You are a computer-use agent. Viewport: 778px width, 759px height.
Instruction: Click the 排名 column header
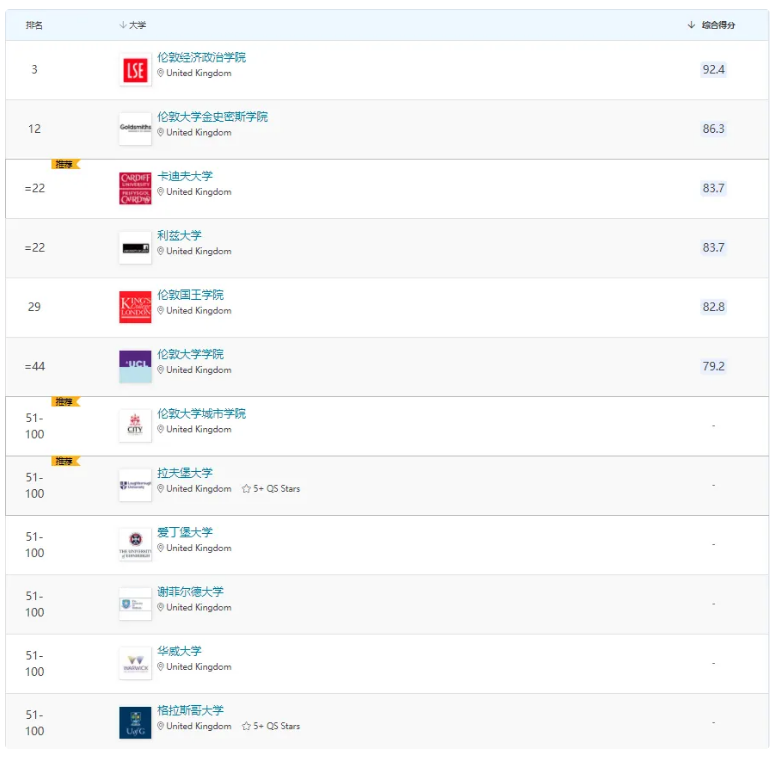point(34,25)
